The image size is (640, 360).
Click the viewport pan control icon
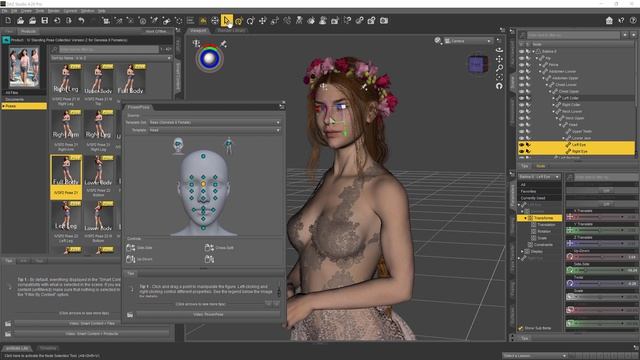(x=499, y=59)
